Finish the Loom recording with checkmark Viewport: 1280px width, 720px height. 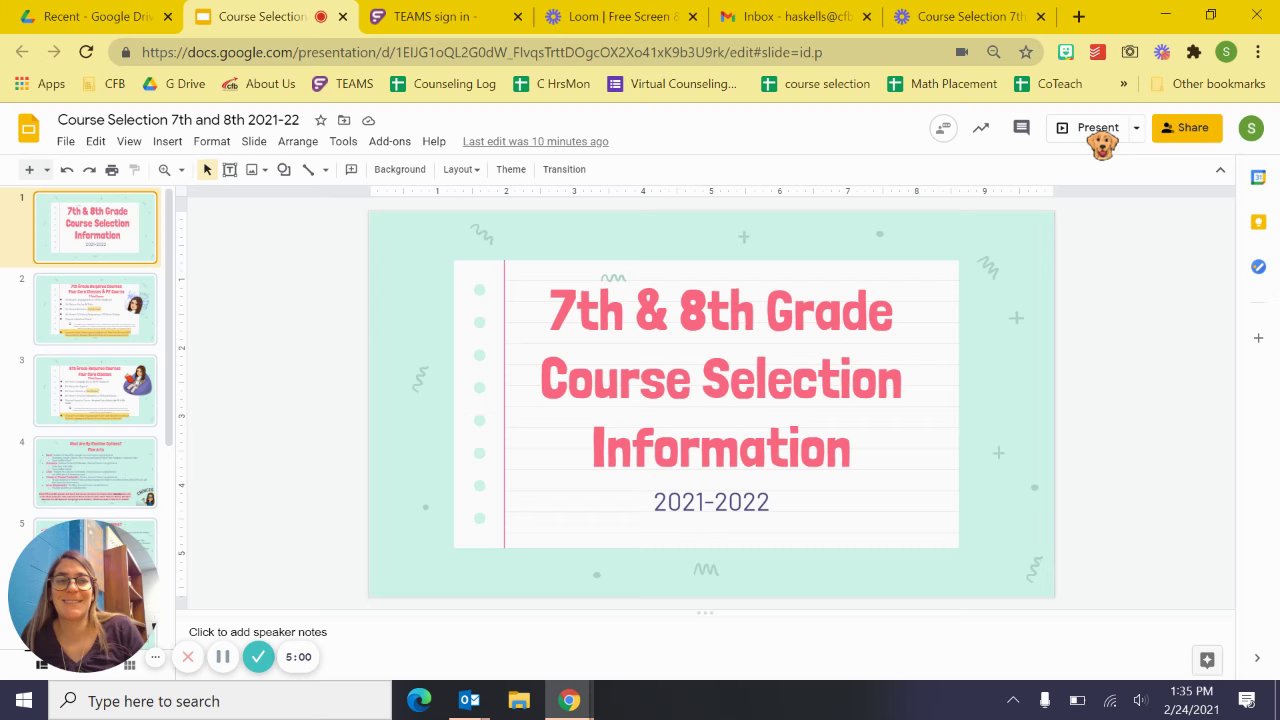(x=258, y=657)
